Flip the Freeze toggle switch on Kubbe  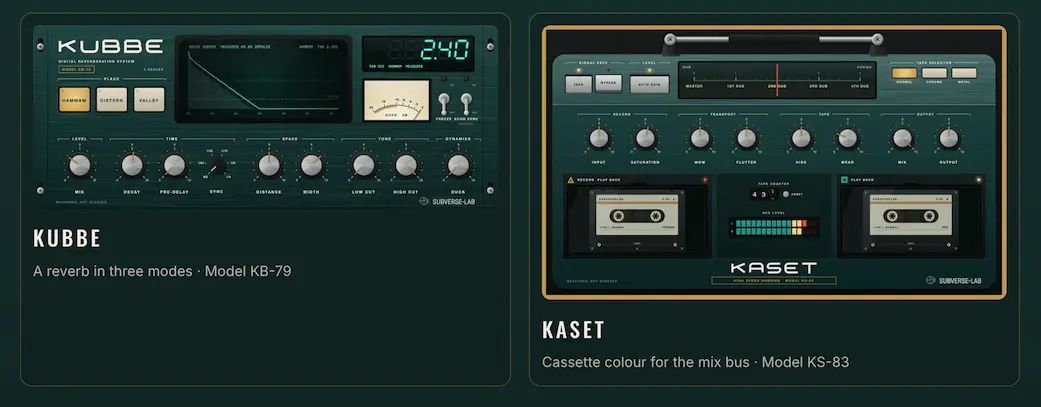click(445, 104)
